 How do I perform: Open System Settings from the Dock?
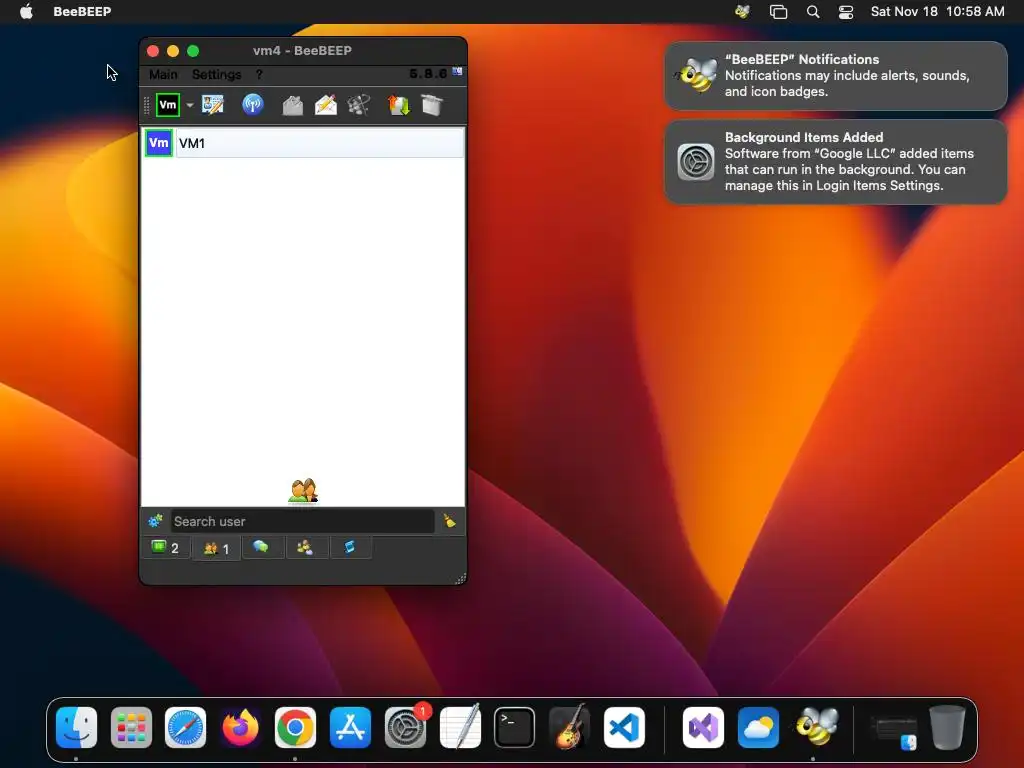pyautogui.click(x=406, y=727)
